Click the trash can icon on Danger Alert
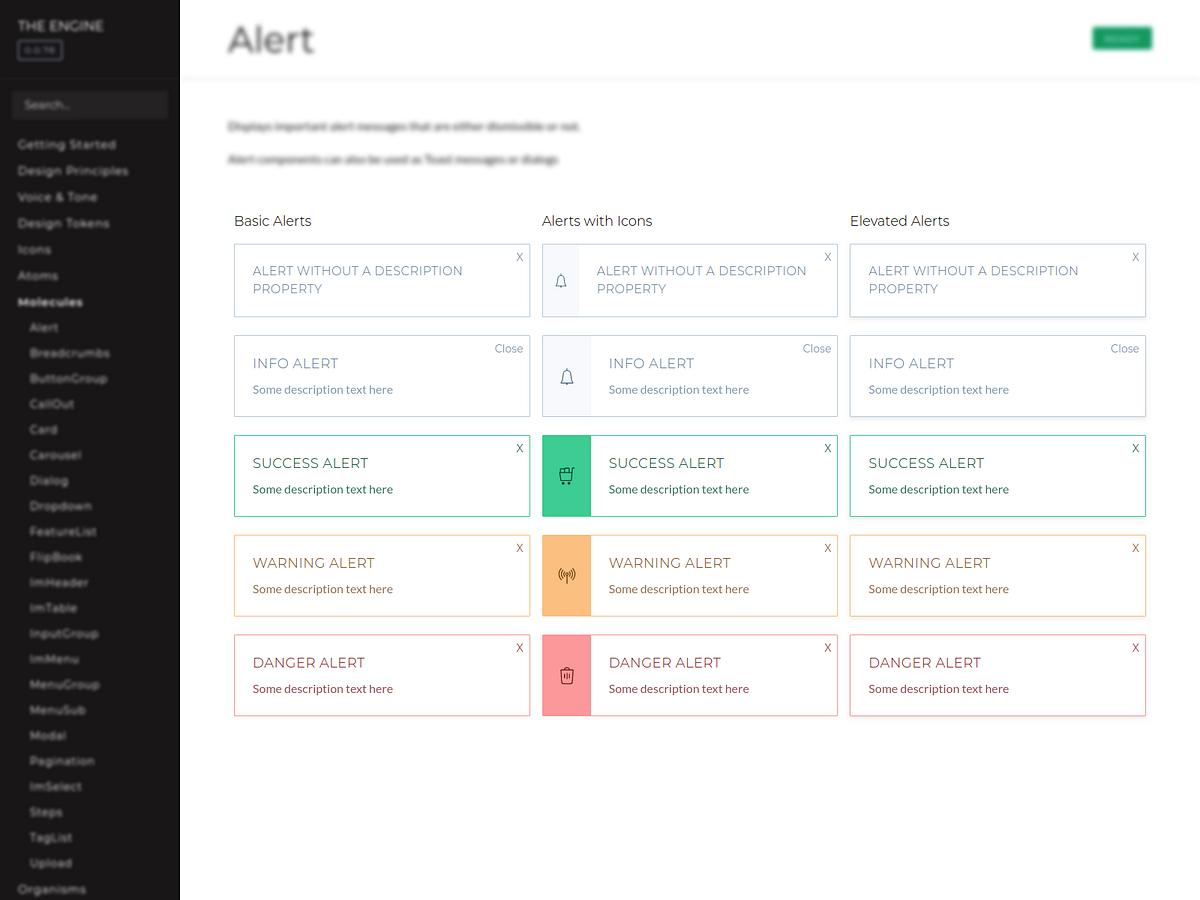The image size is (1200, 900). coord(566,675)
